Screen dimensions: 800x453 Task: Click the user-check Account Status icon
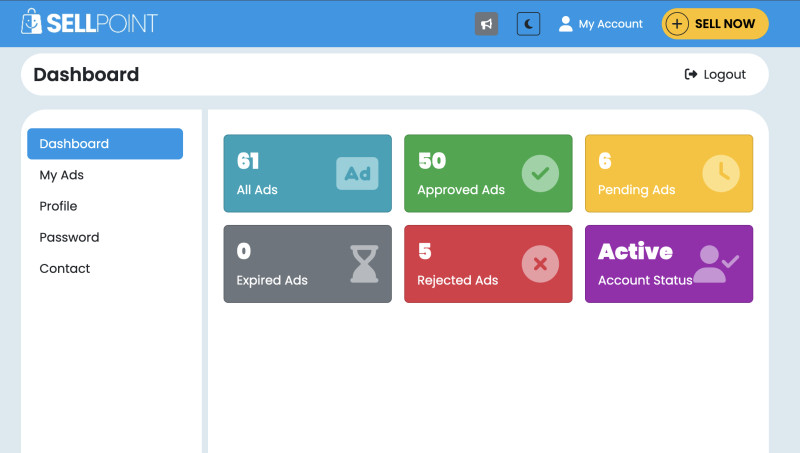click(715, 264)
